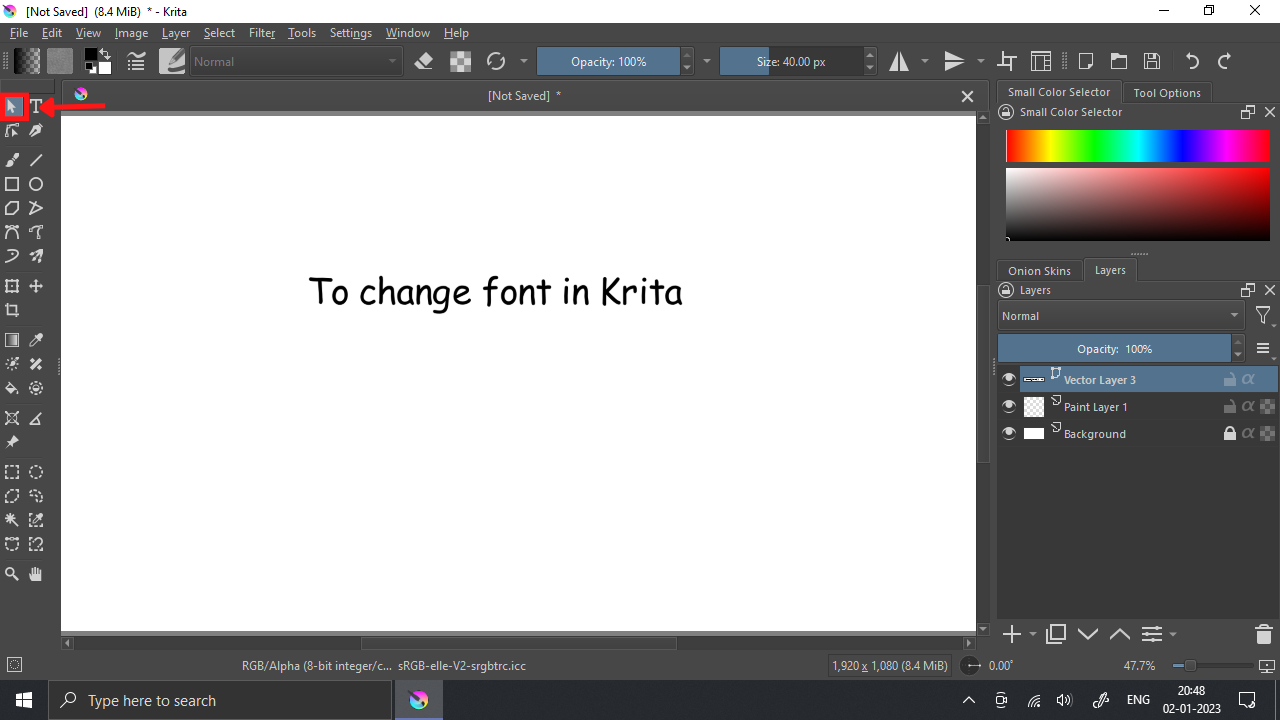Viewport: 1280px width, 720px height.
Task: Create a new document from toolbar
Action: pyautogui.click(x=1085, y=61)
